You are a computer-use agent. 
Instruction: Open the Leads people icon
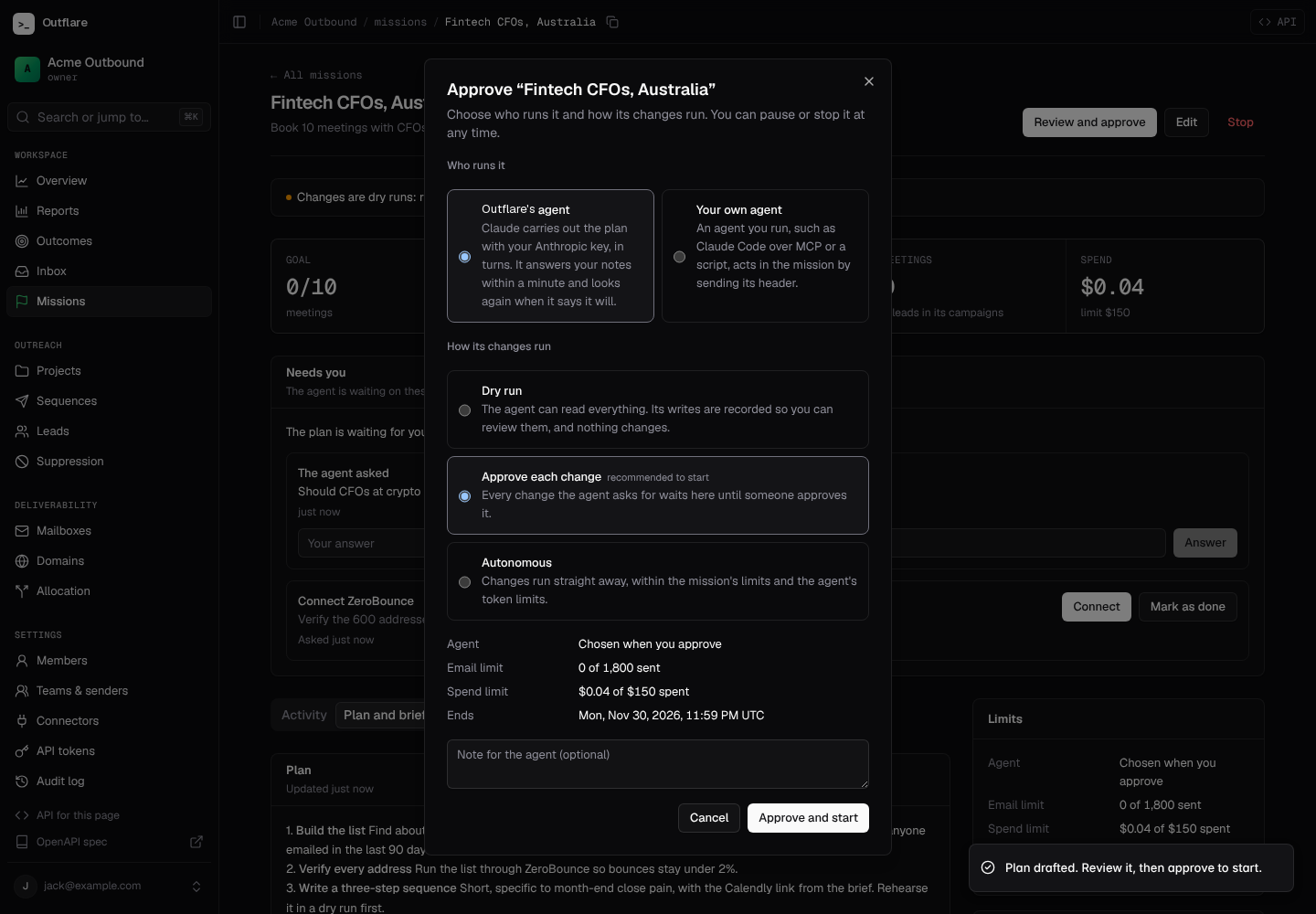pyautogui.click(x=22, y=431)
